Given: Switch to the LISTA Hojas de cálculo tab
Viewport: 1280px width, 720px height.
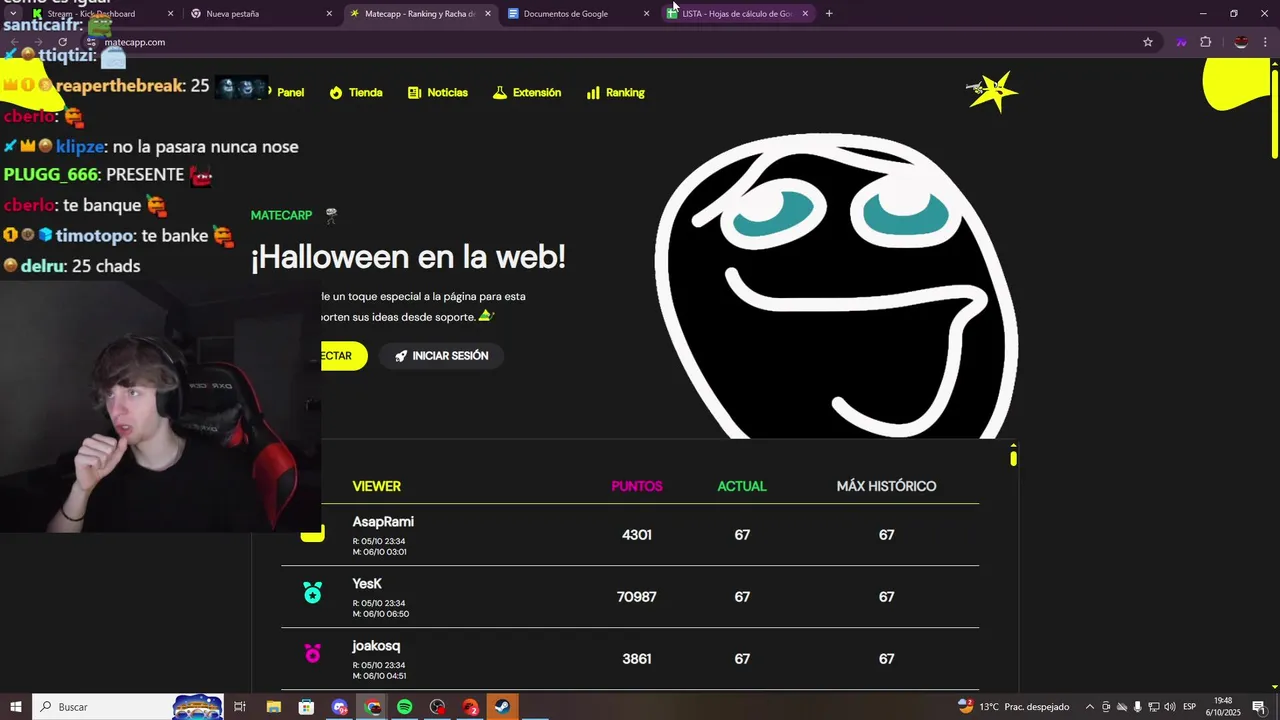Looking at the screenshot, I should (x=737, y=14).
